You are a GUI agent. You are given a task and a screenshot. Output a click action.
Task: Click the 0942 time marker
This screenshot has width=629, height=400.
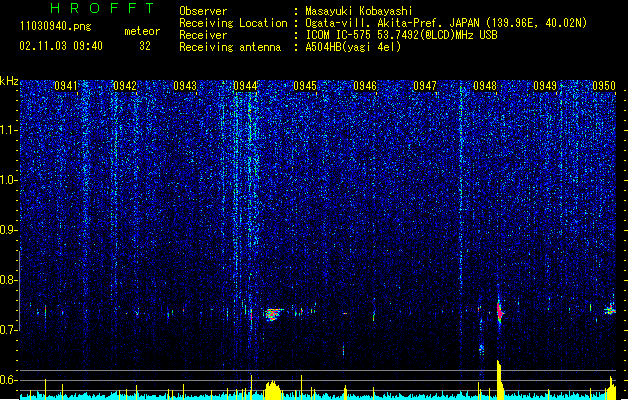point(125,86)
